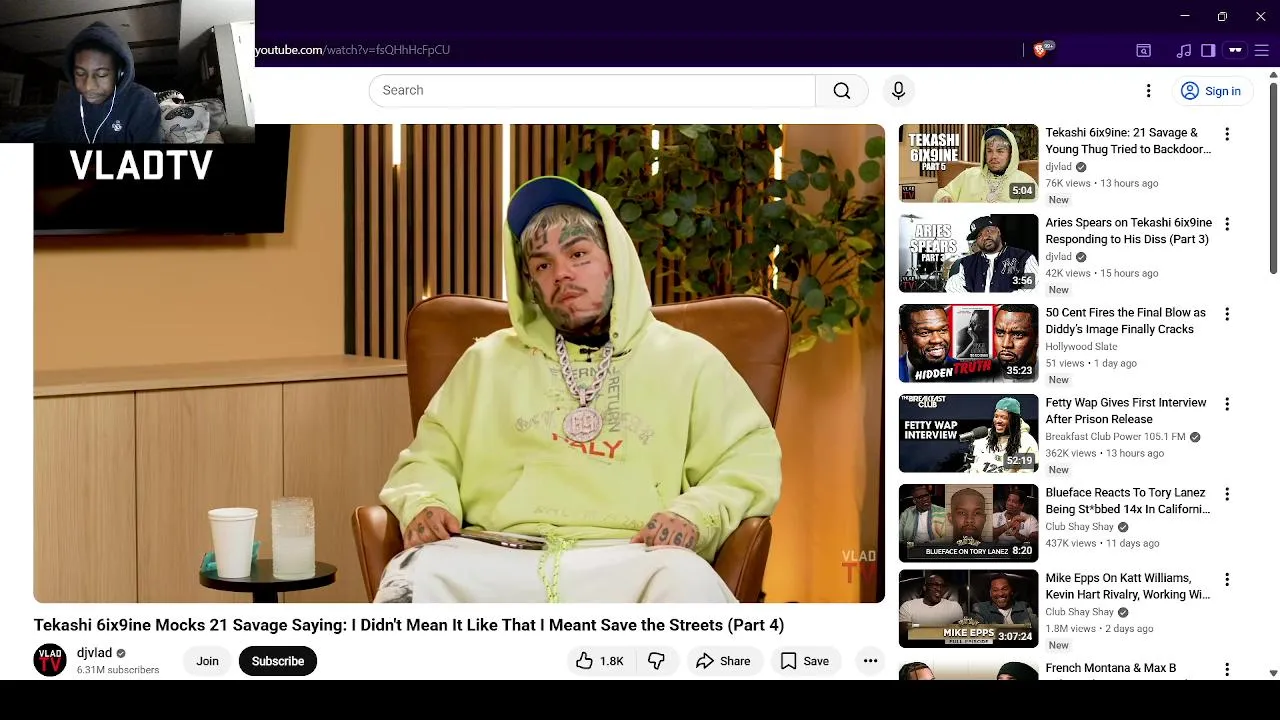Image resolution: width=1280 pixels, height=720 pixels.
Task: Open title 'Mike Epps On Katt Williams'
Action: pyautogui.click(x=1128, y=586)
